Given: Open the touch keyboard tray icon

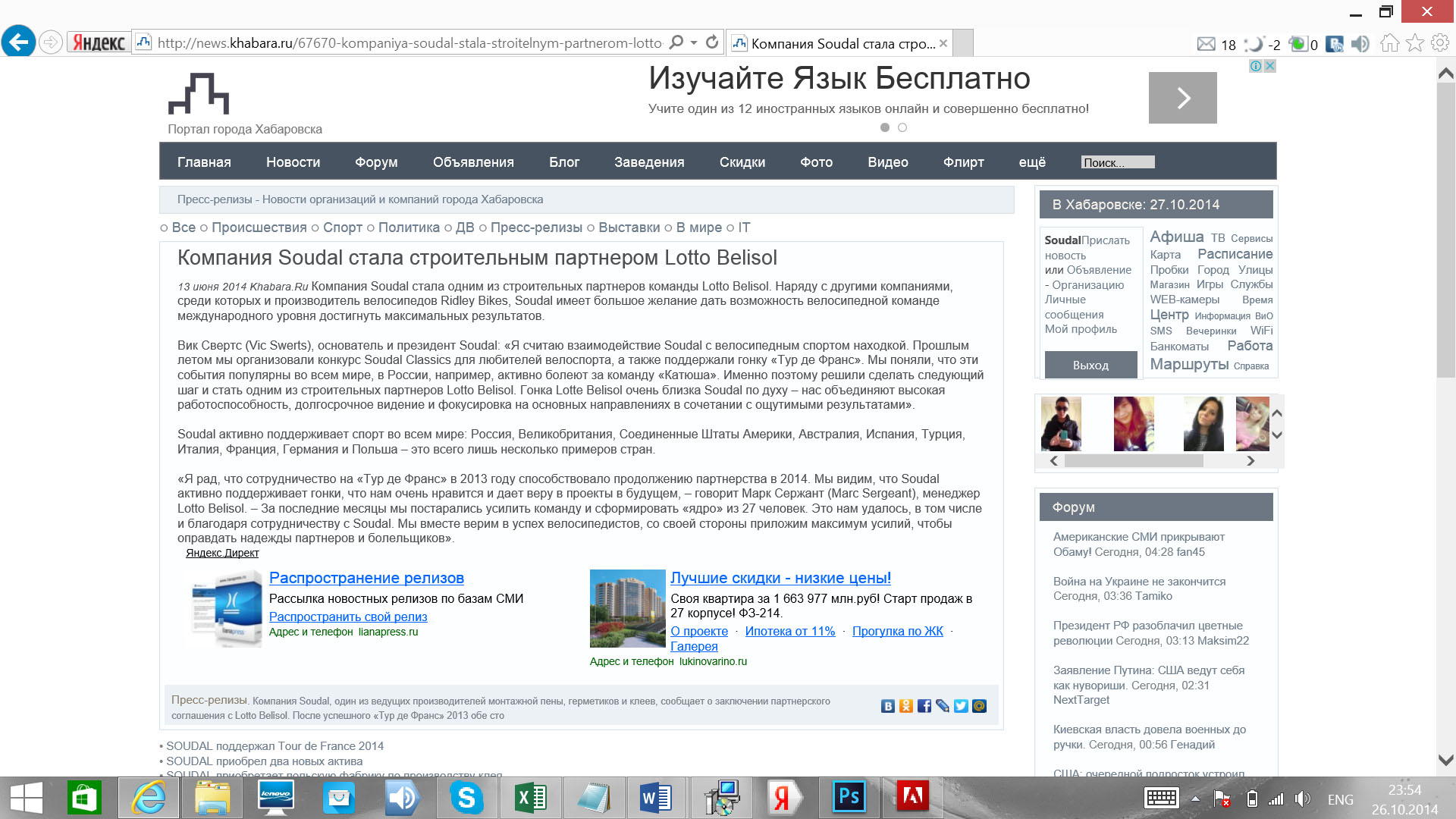Looking at the screenshot, I should coord(1161,798).
